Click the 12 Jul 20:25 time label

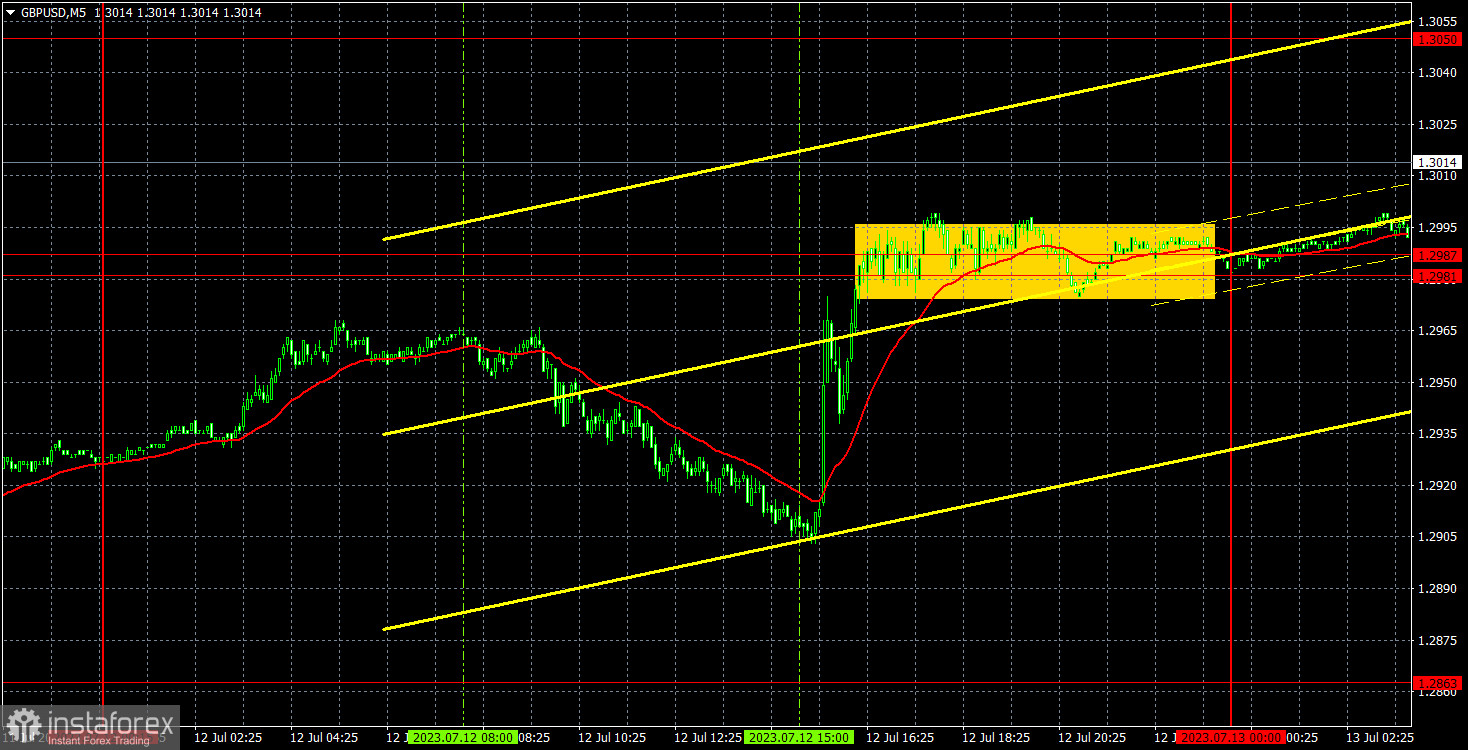tap(1092, 737)
